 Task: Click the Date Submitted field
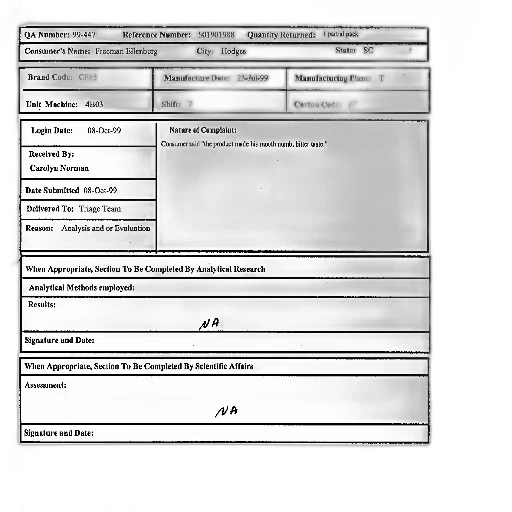(x=88, y=190)
